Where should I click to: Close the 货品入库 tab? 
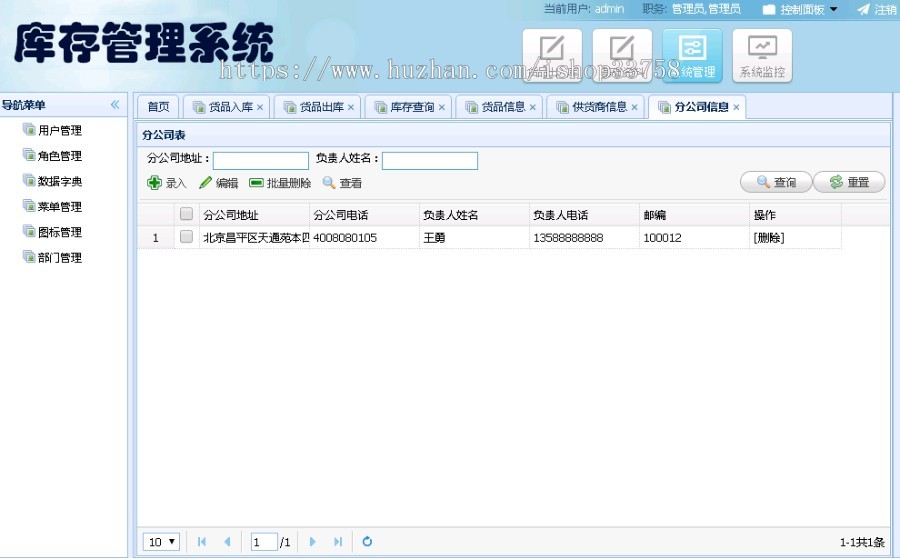(260, 107)
